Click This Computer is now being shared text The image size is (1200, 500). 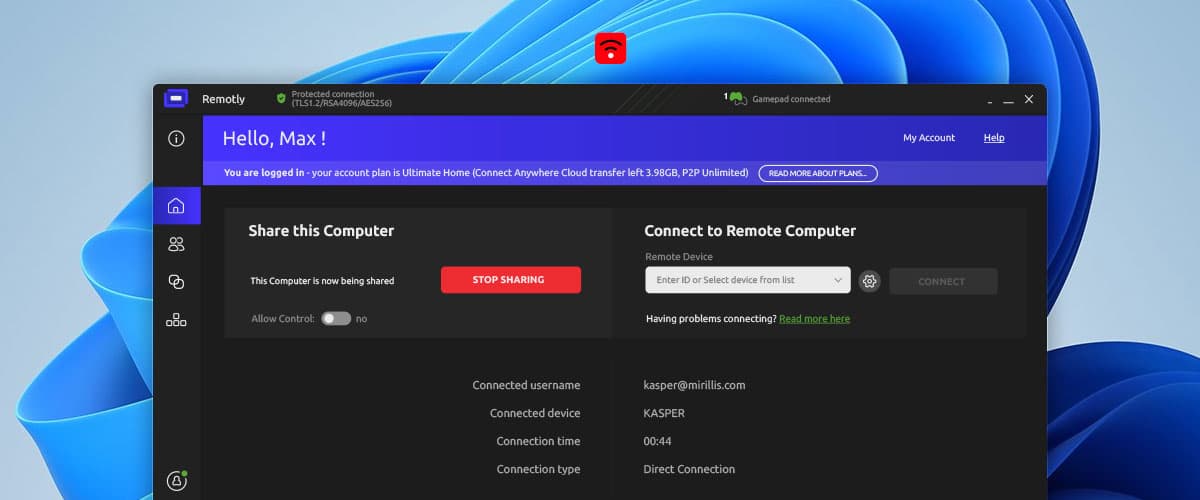coord(322,281)
